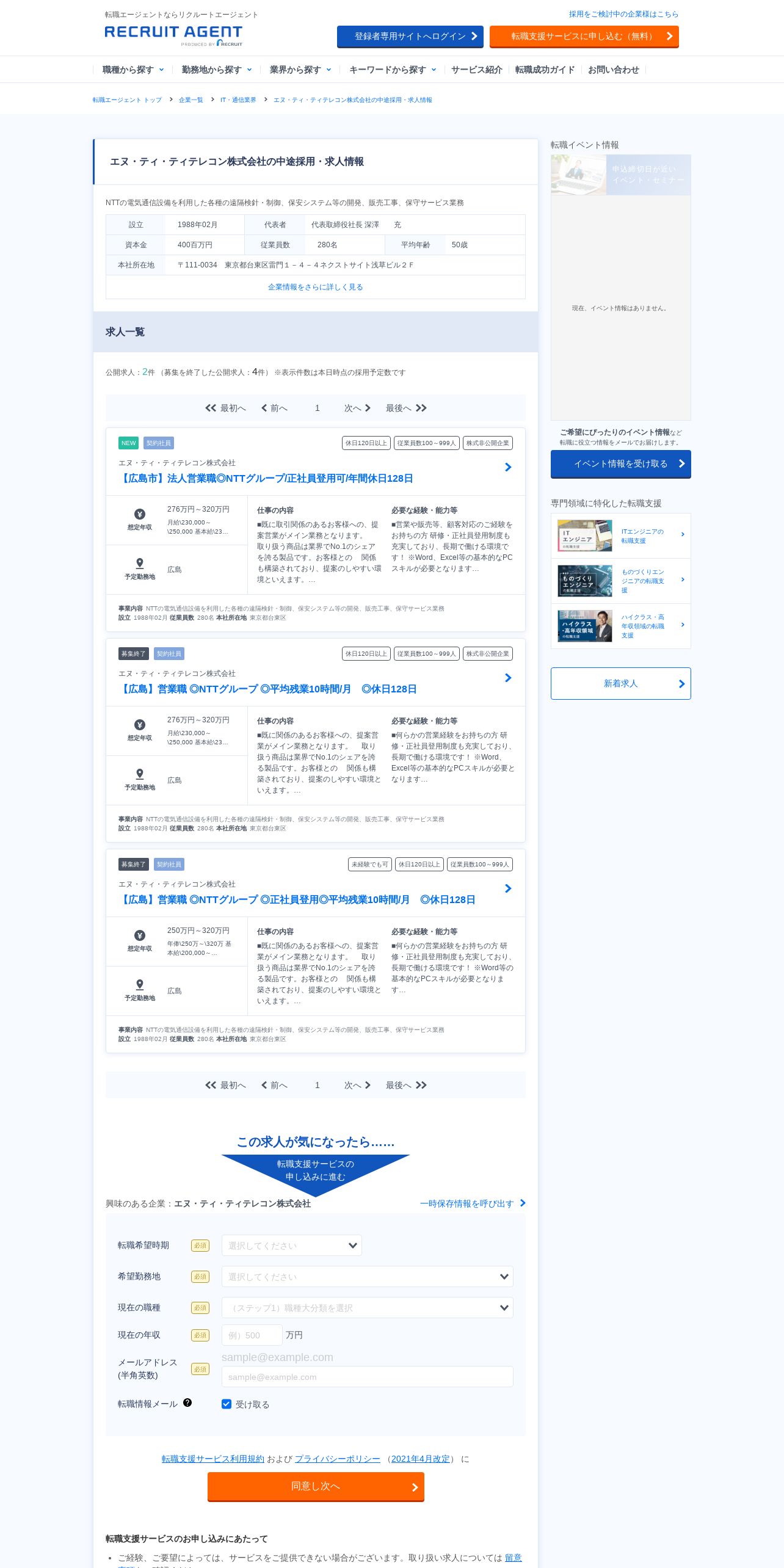
Task: Open 転職支援サービス利用規約 link
Action: point(213,1459)
